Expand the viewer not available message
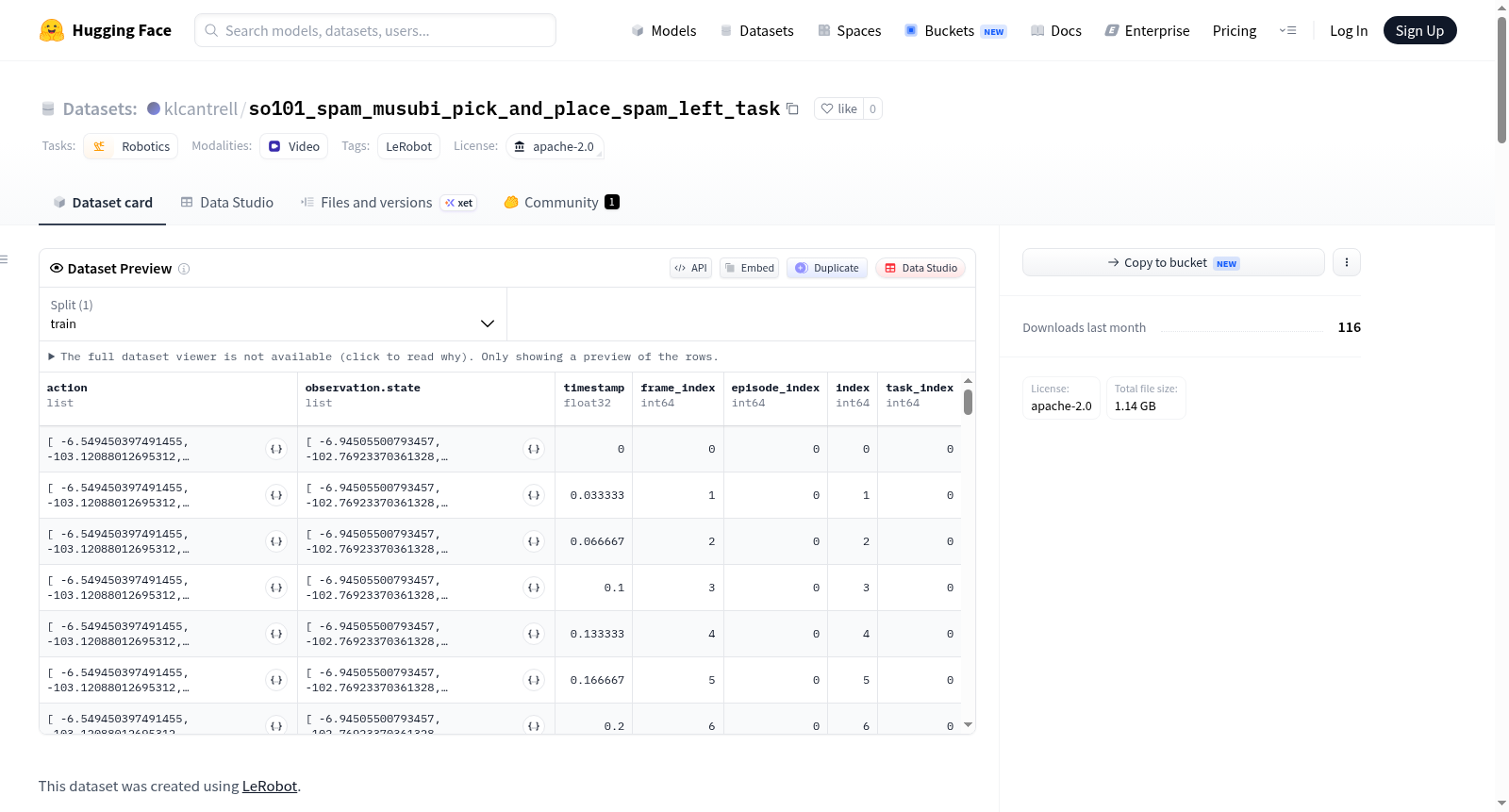The width and height of the screenshot is (1509, 812). [383, 356]
